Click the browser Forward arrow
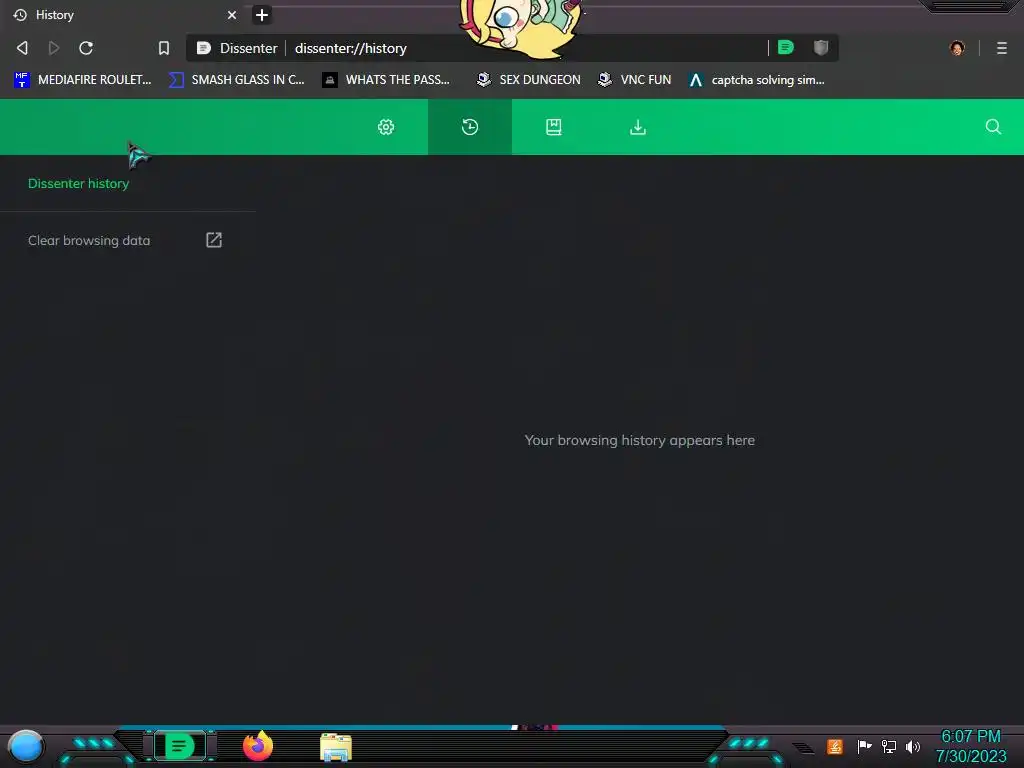The image size is (1024, 768). 54,48
